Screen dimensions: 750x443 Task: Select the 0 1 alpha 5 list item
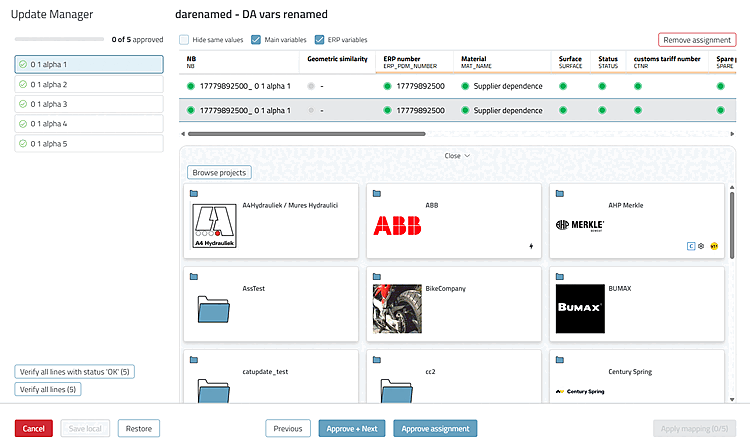click(x=89, y=144)
